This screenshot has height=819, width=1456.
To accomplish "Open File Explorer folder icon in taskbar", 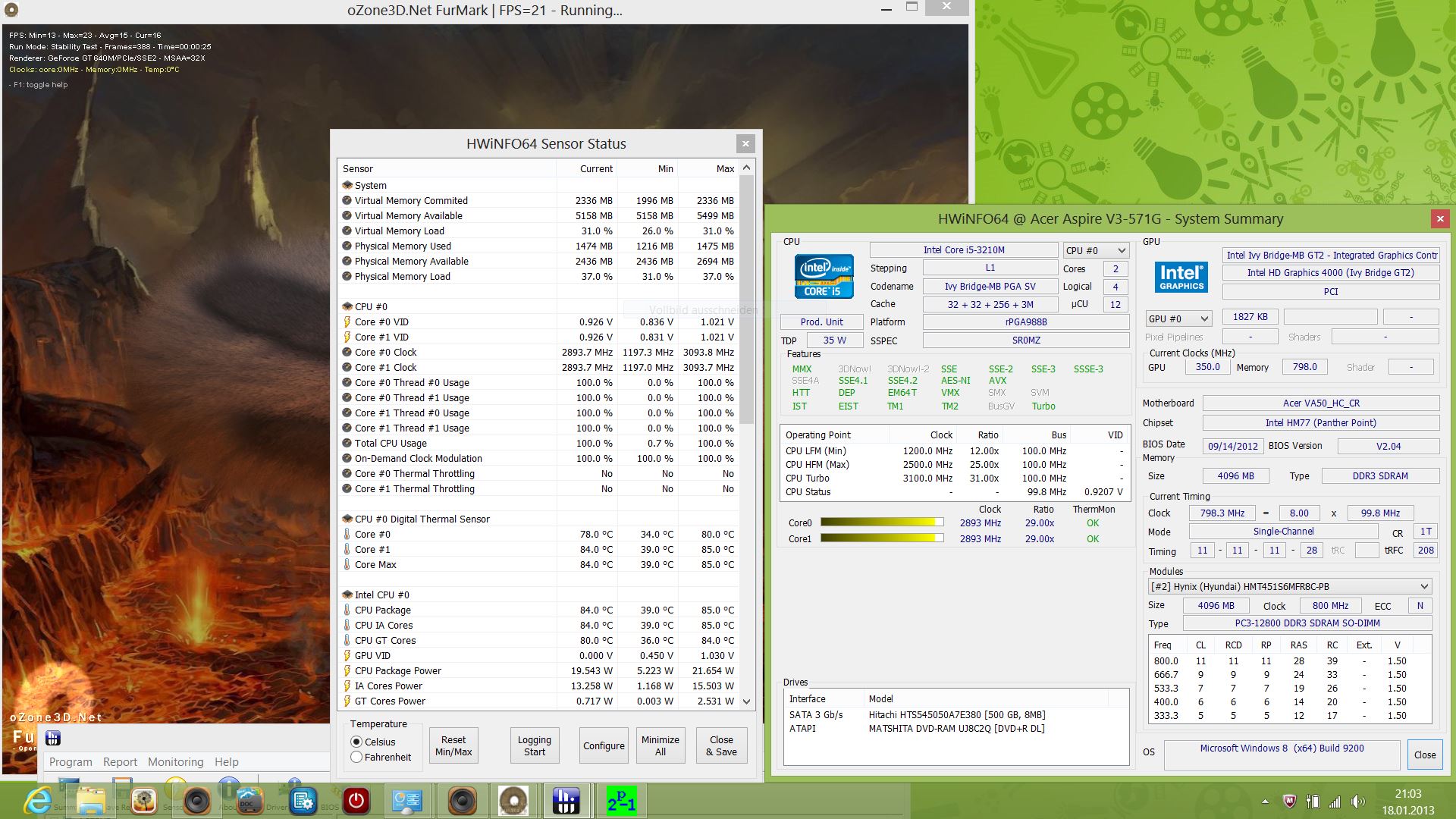I will (90, 801).
